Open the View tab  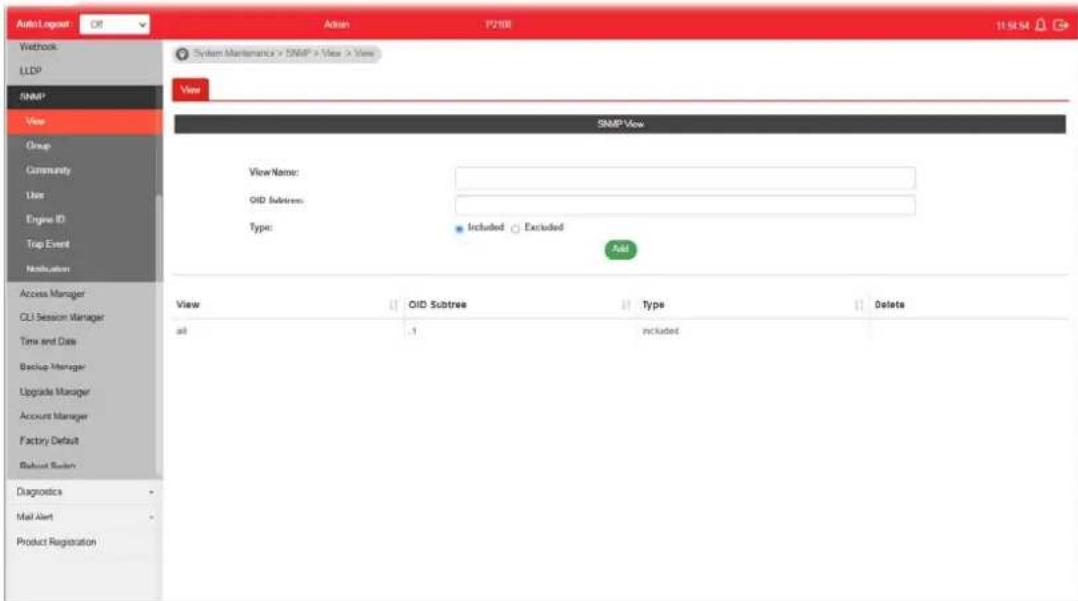click(190, 89)
